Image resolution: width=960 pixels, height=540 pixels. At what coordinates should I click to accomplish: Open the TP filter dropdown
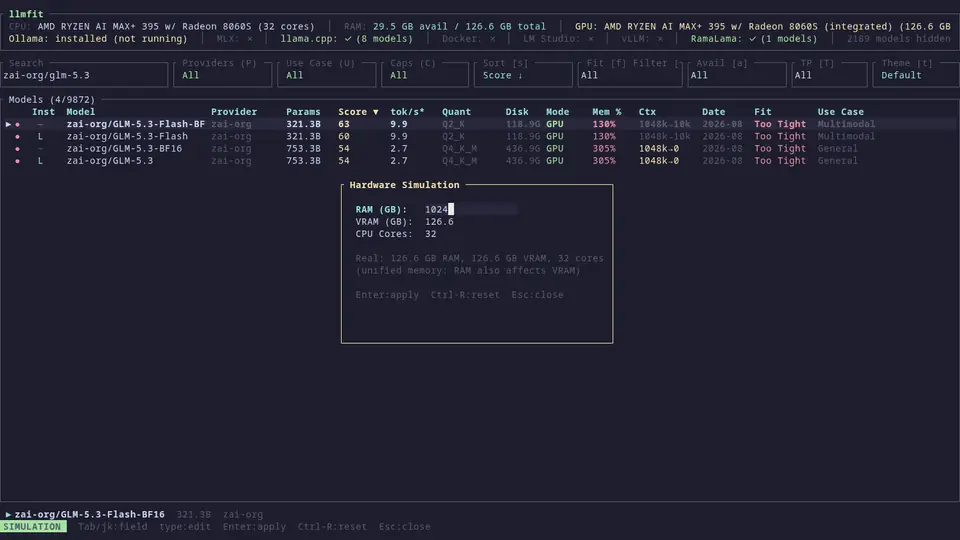[x=829, y=75]
